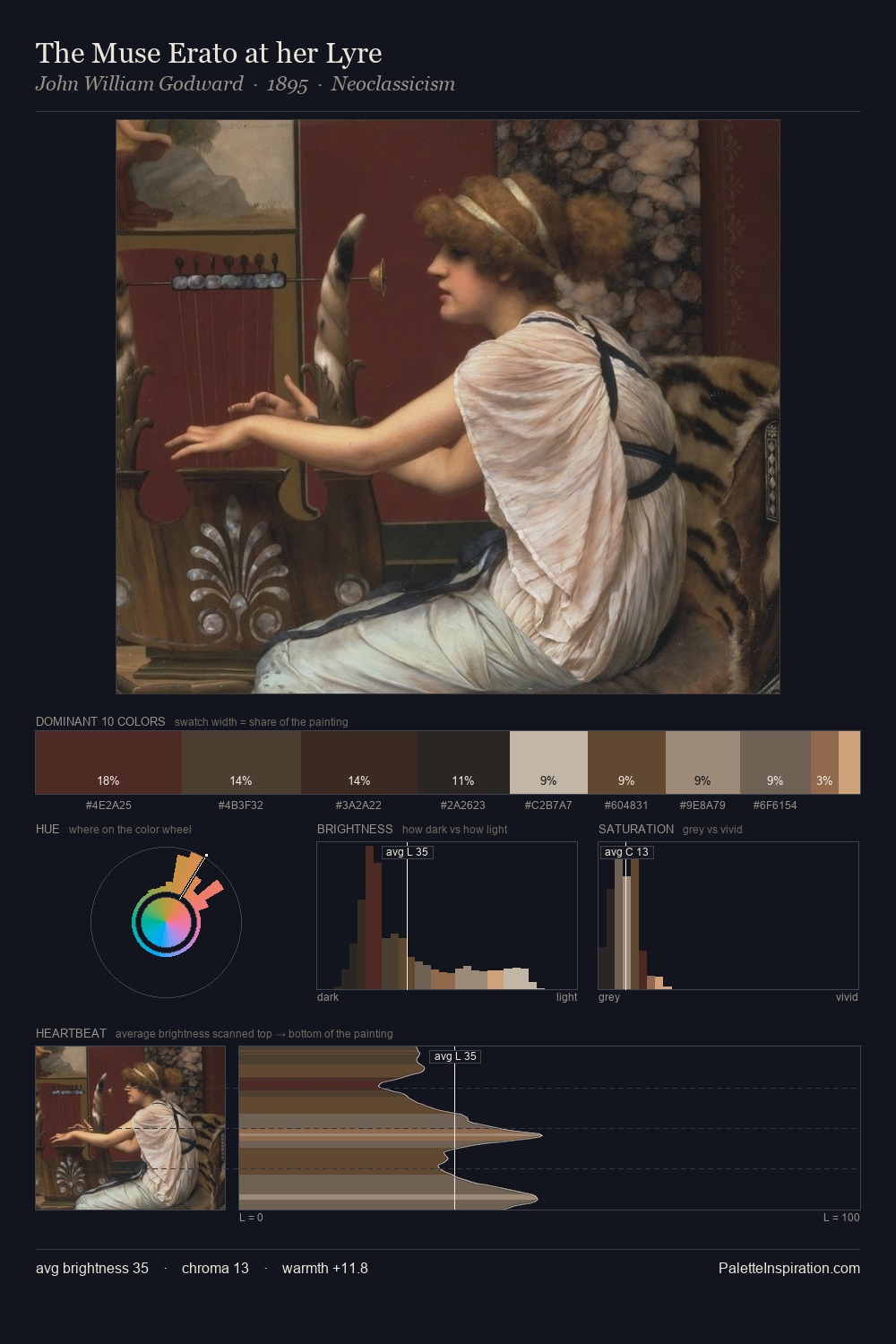Click the HUE section heading
The image size is (896, 1344).
point(47,829)
